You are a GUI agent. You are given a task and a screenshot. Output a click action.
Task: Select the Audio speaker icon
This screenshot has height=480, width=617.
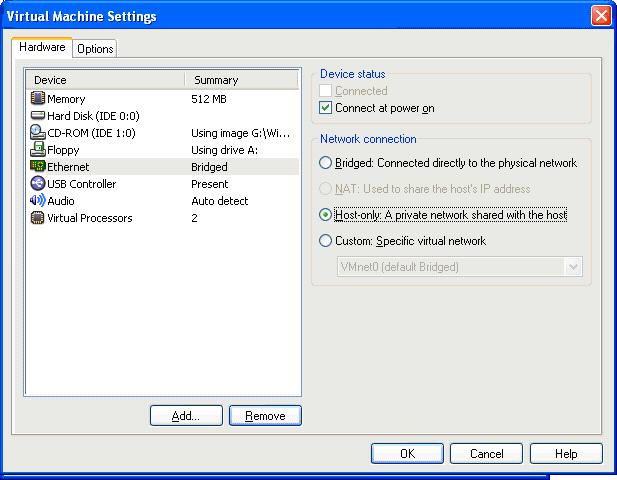click(38, 201)
